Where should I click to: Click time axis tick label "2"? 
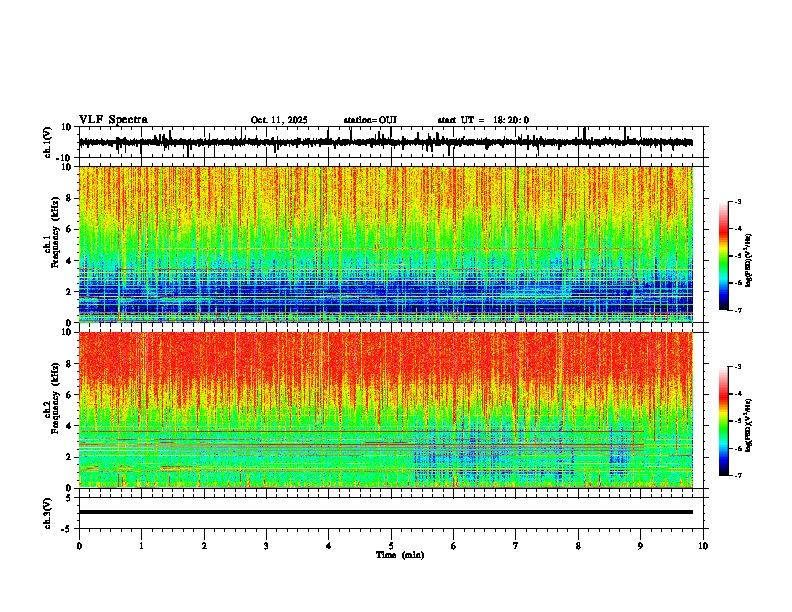[204, 546]
